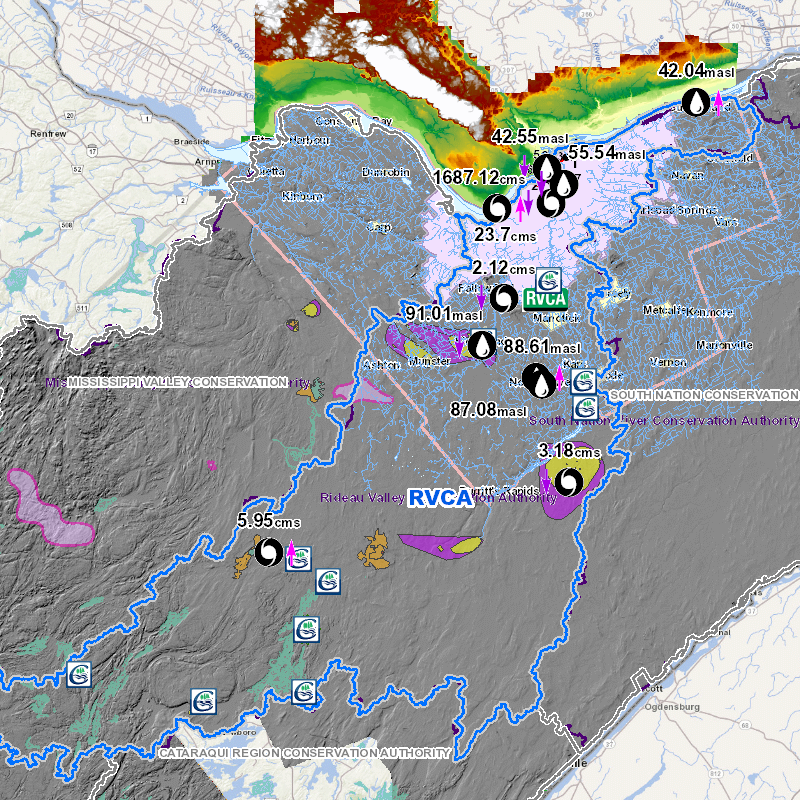This screenshot has height=800, width=800.
Task: Click the westernmost conservation area icon on boundary
Action: 79,675
